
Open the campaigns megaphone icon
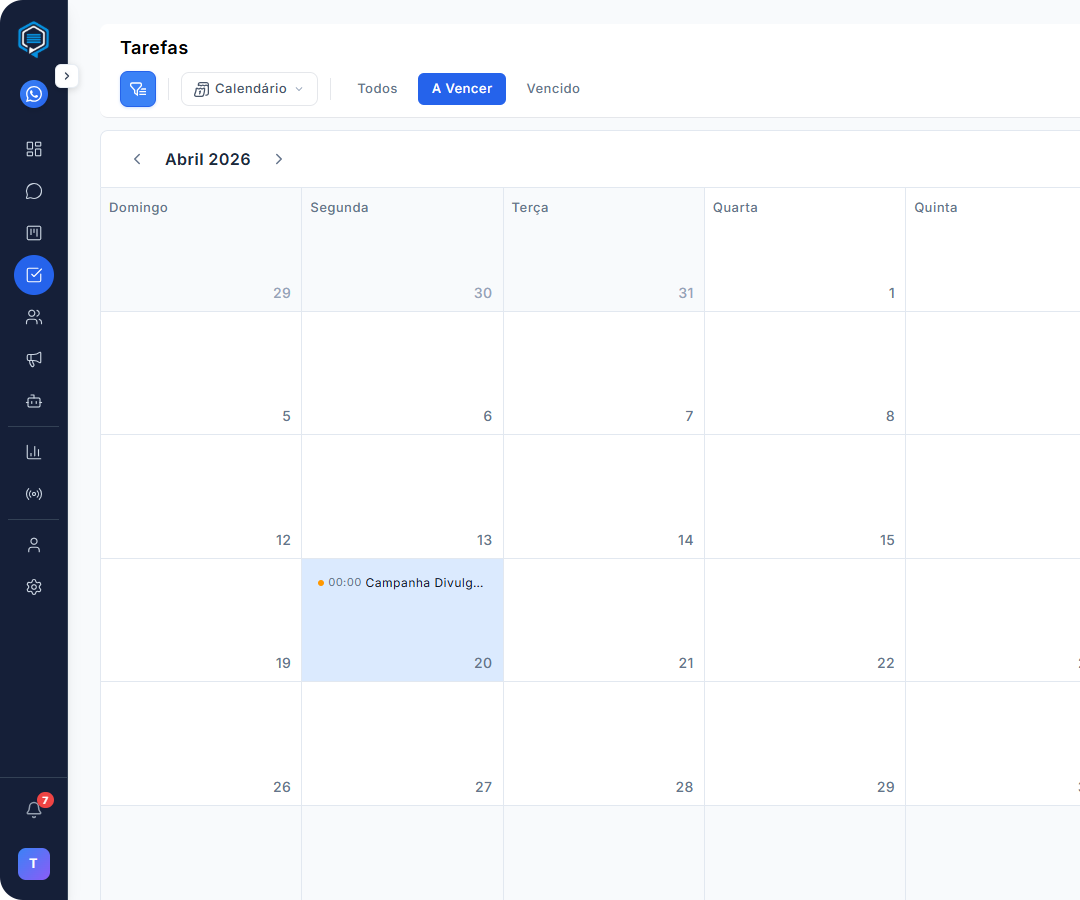point(34,359)
